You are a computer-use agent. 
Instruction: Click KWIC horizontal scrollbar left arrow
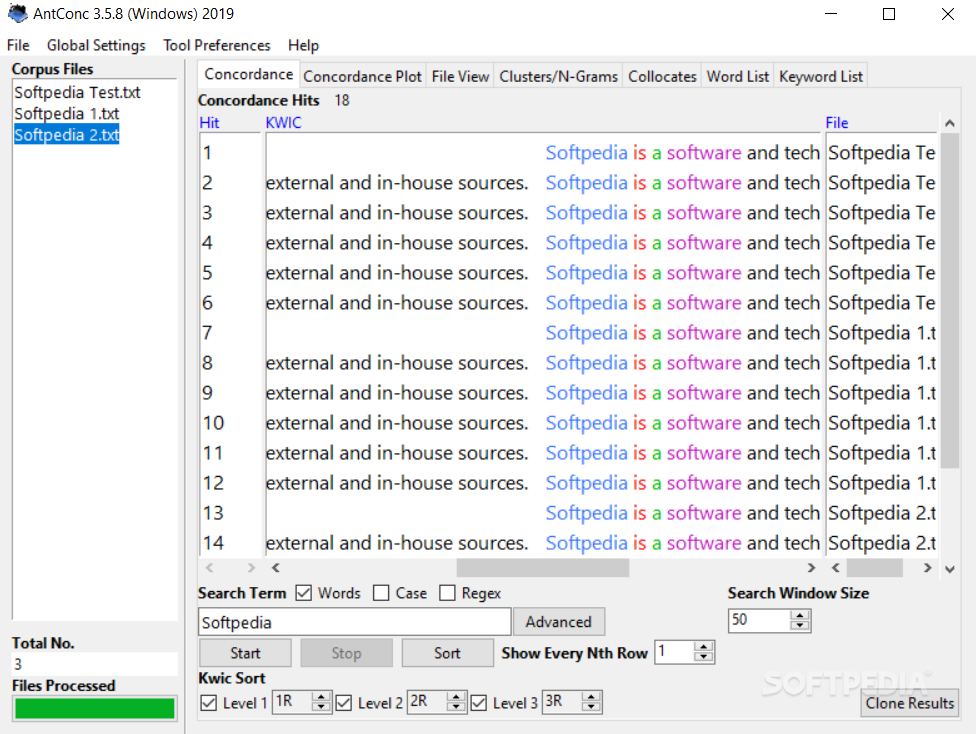276,568
